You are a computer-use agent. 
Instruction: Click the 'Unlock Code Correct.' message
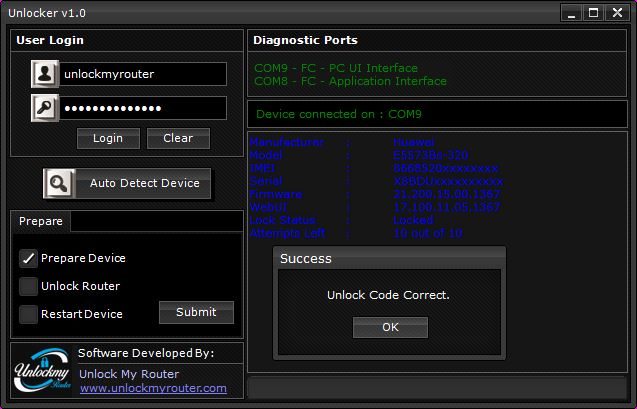(x=388, y=295)
